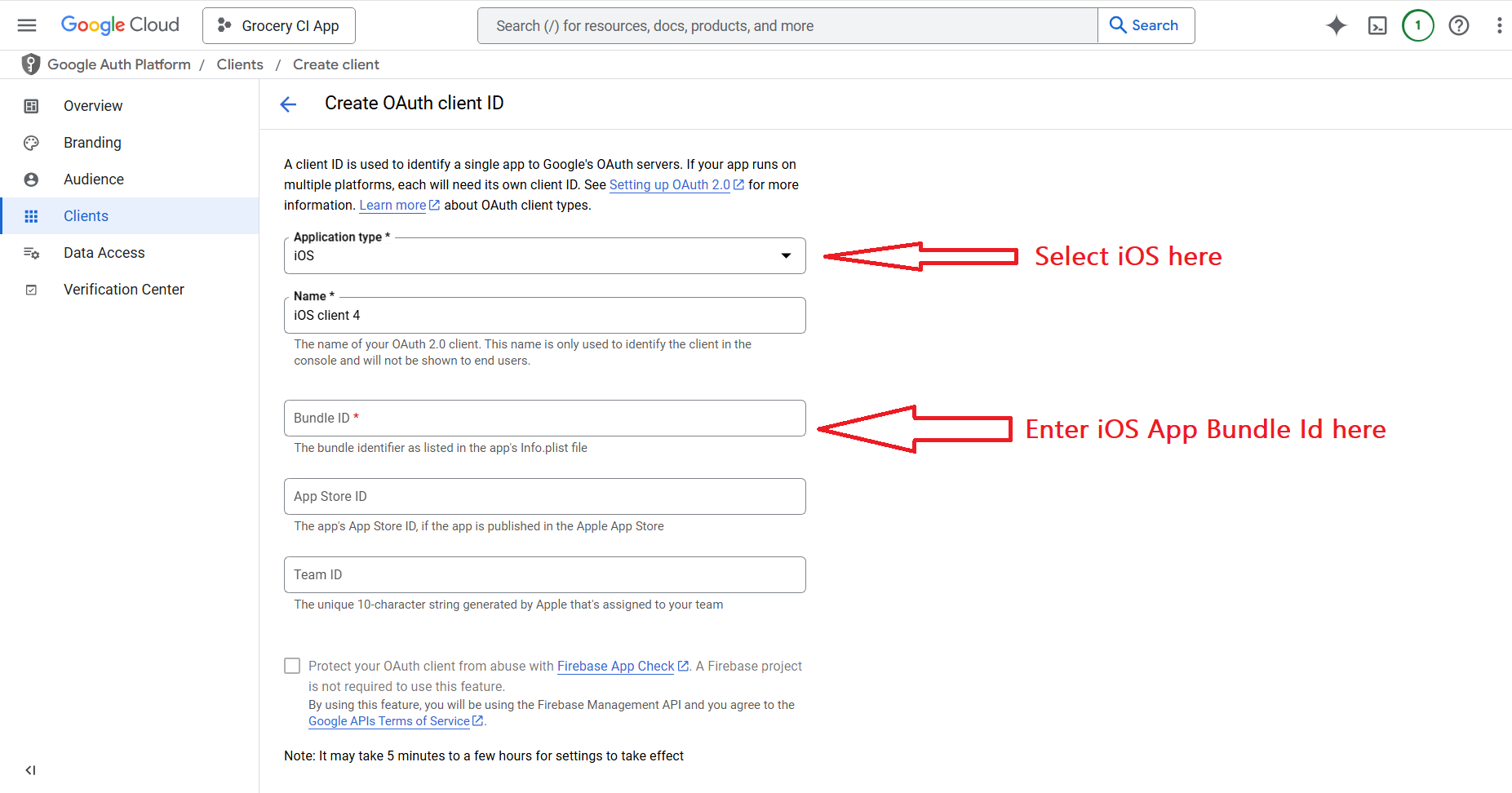Open the Setting up OAuth 2.0 link

point(669,185)
